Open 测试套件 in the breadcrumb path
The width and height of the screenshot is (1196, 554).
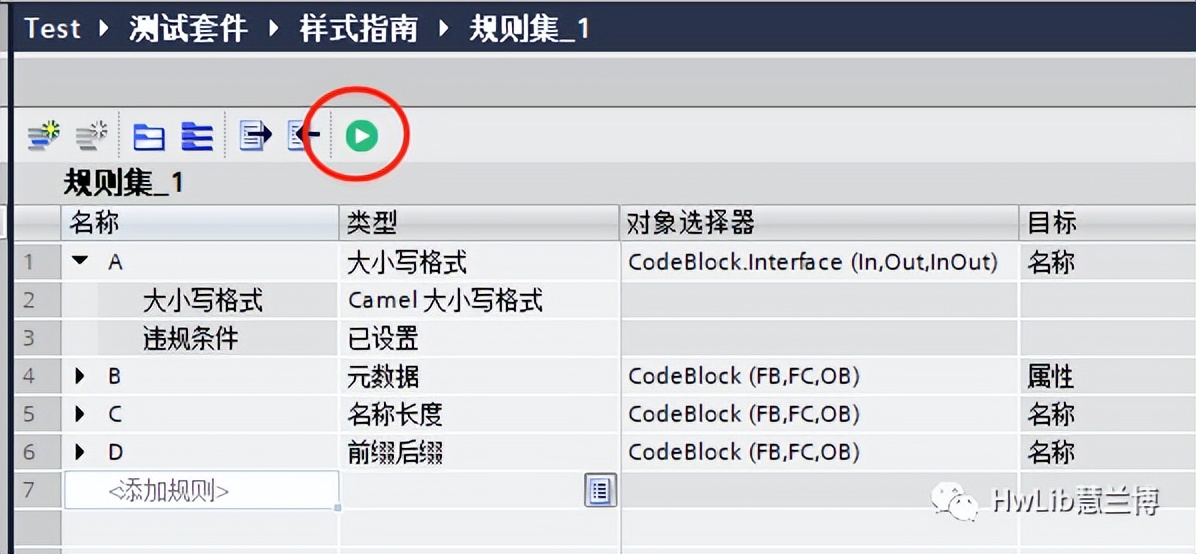pos(188,28)
